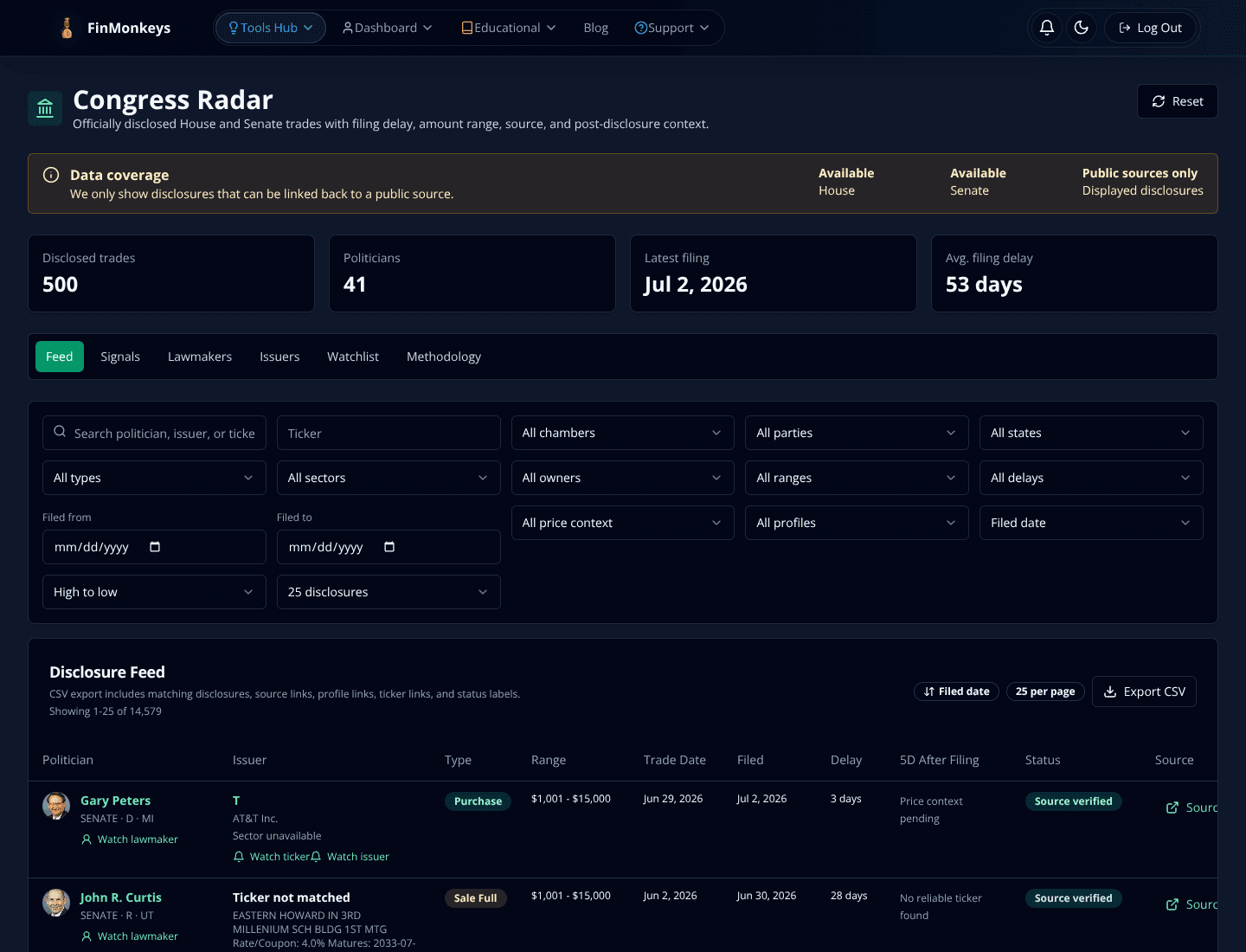Image resolution: width=1246 pixels, height=952 pixels.
Task: Open the Educational menu
Action: point(509,28)
